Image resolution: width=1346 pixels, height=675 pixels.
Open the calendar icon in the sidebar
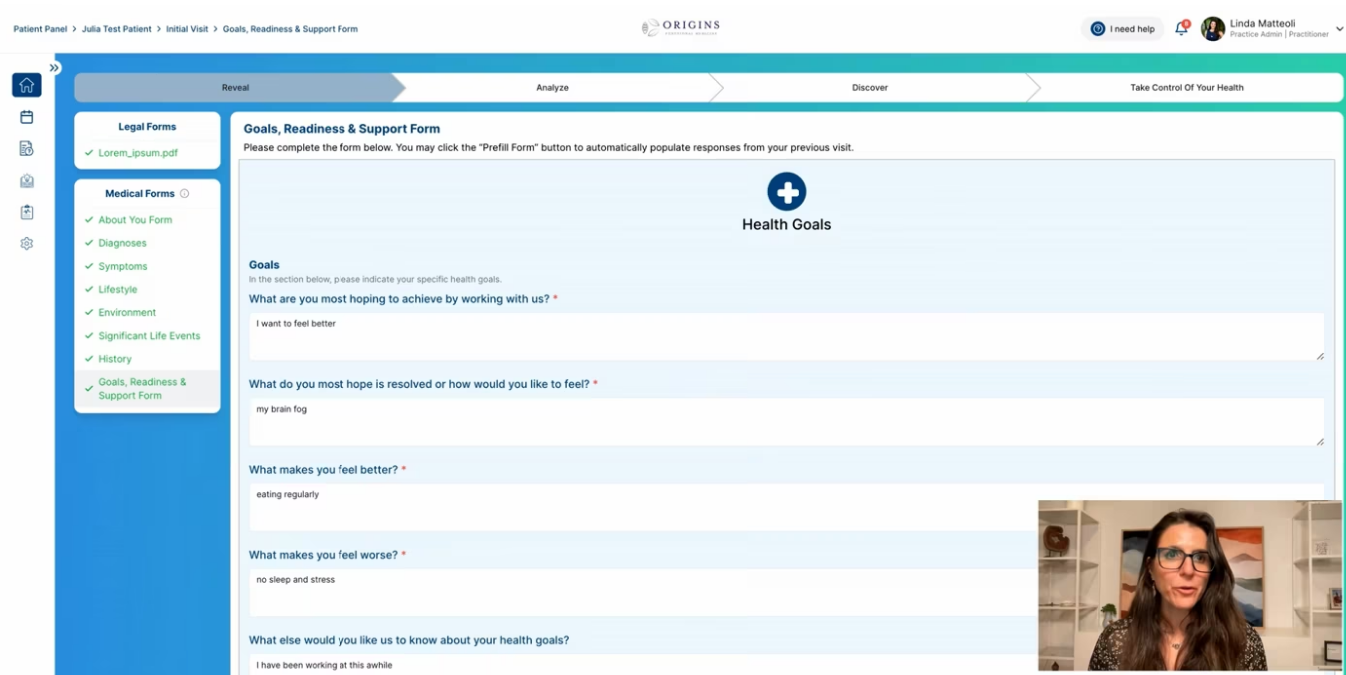click(27, 117)
